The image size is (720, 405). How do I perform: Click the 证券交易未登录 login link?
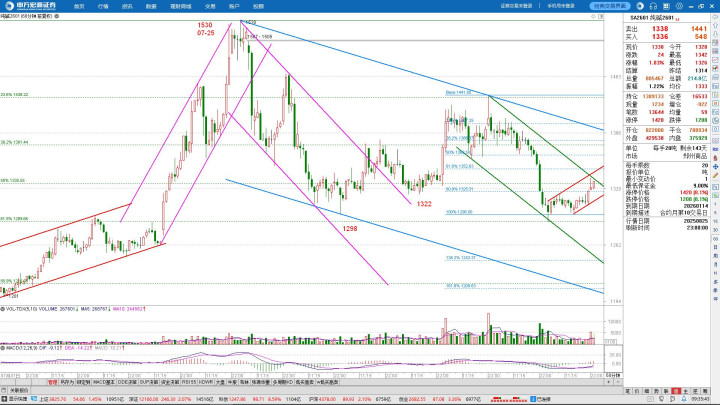click(x=516, y=6)
